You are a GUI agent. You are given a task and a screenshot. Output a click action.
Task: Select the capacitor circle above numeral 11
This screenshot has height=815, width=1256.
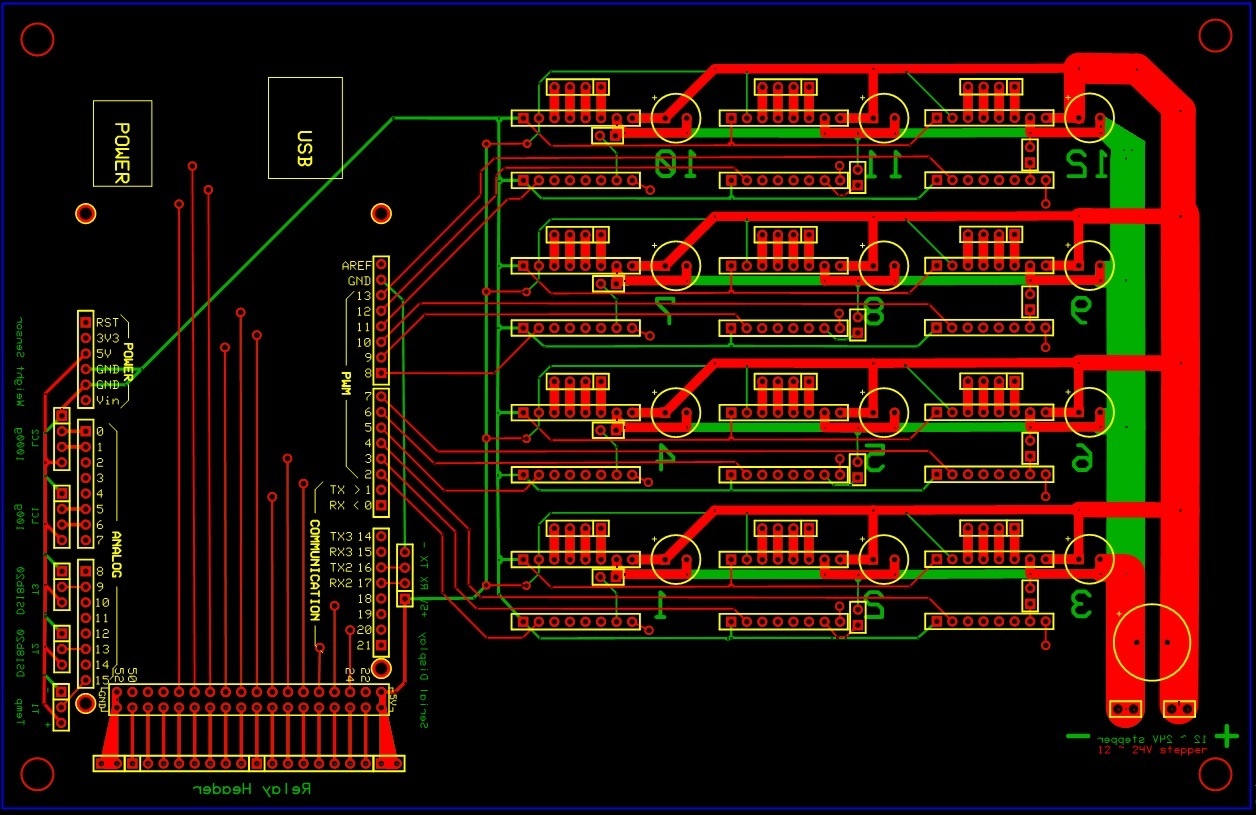tap(883, 117)
